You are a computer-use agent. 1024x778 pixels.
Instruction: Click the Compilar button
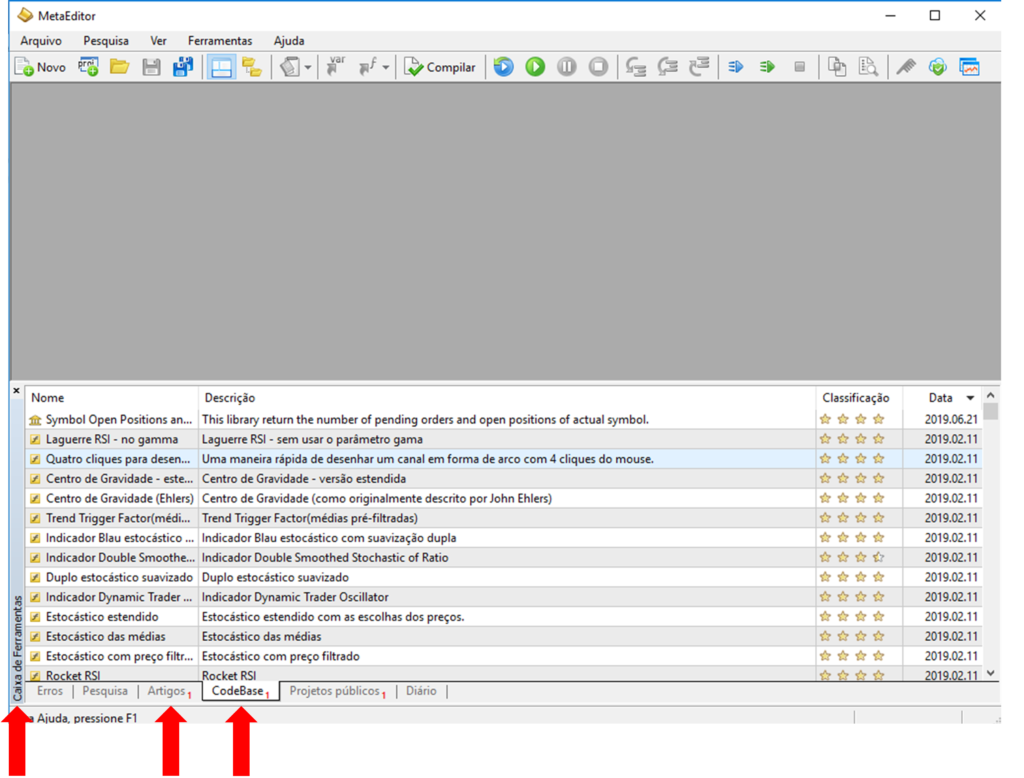coord(440,67)
